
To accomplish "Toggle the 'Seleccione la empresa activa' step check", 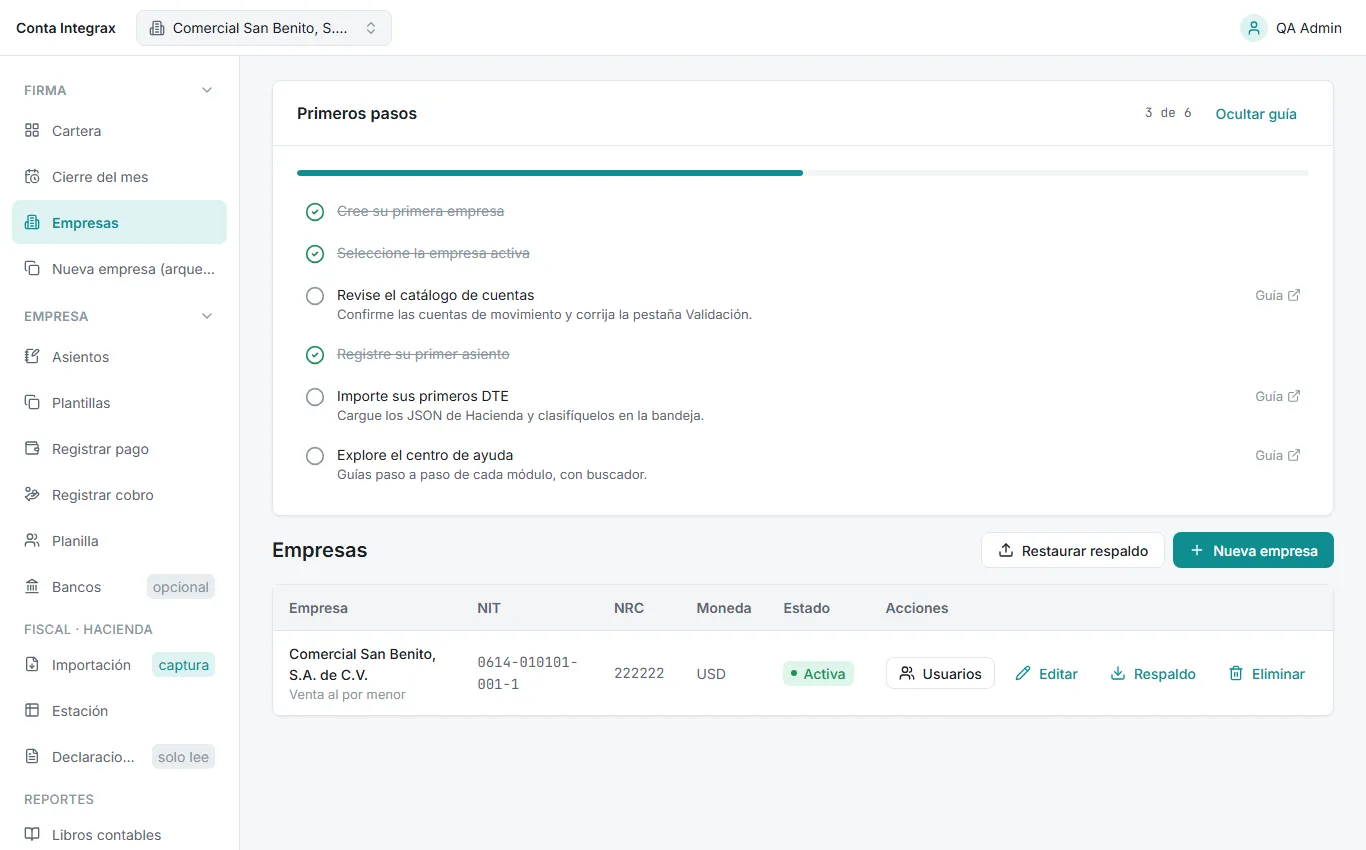I will click(x=315, y=254).
